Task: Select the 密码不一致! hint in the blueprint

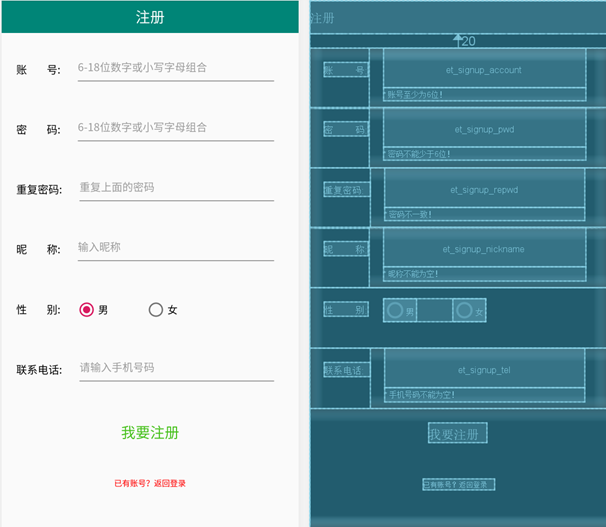Action: (485, 214)
